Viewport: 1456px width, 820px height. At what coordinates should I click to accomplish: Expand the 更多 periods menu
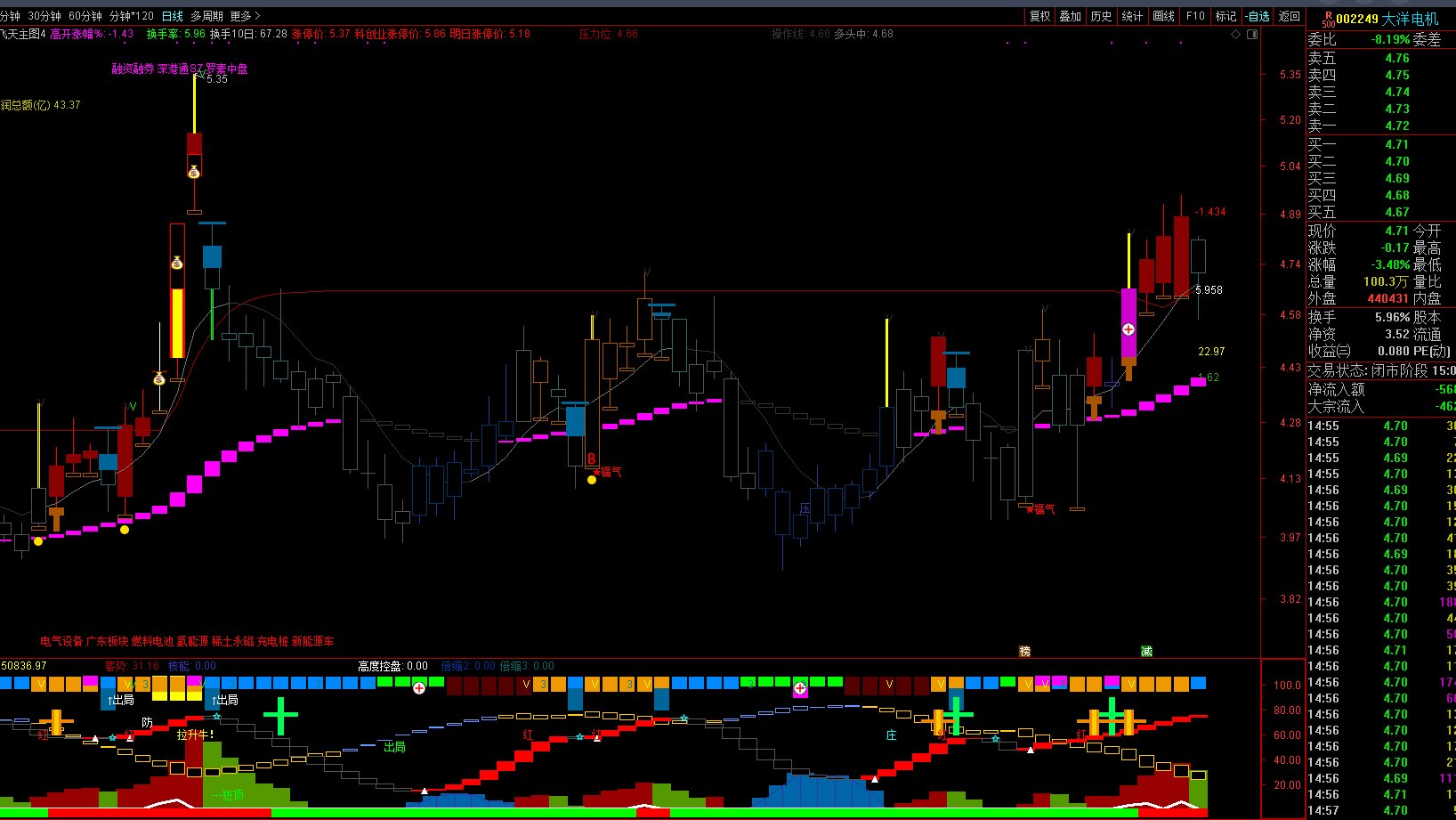(x=246, y=16)
